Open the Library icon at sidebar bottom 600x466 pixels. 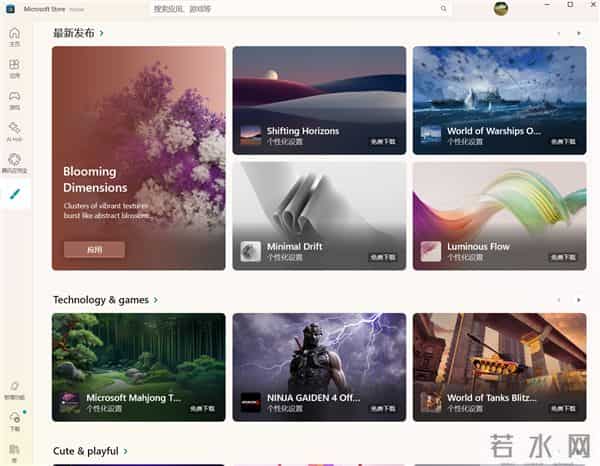pyautogui.click(x=15, y=453)
